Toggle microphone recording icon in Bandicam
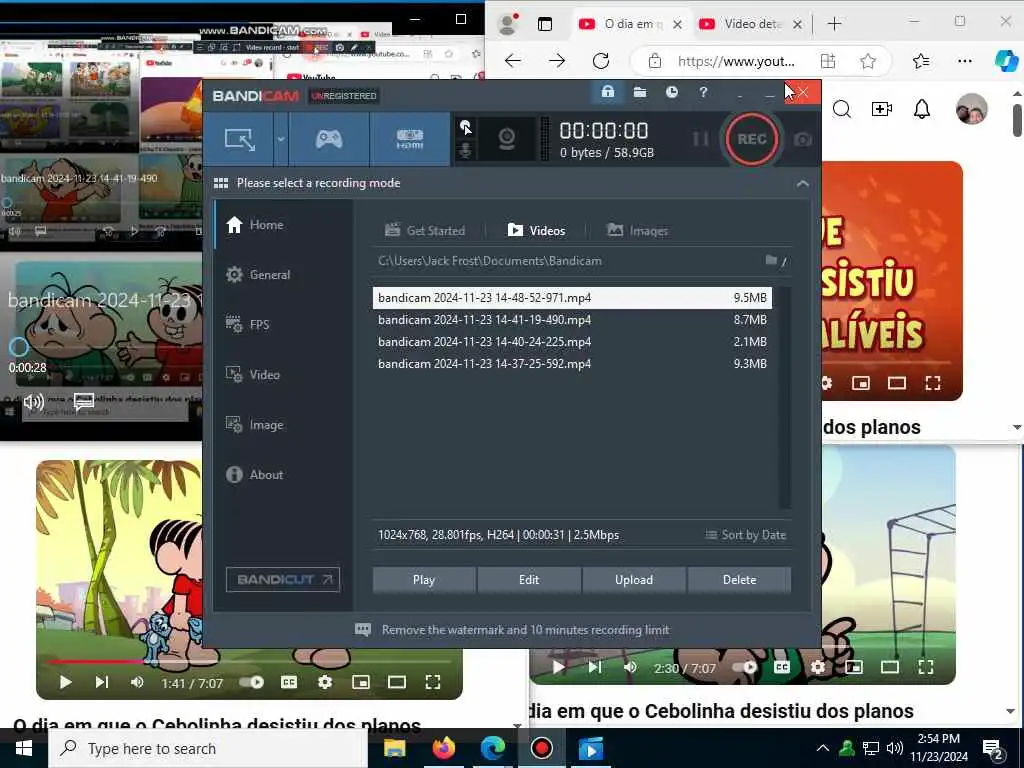Image resolution: width=1024 pixels, height=768 pixels. 466,150
